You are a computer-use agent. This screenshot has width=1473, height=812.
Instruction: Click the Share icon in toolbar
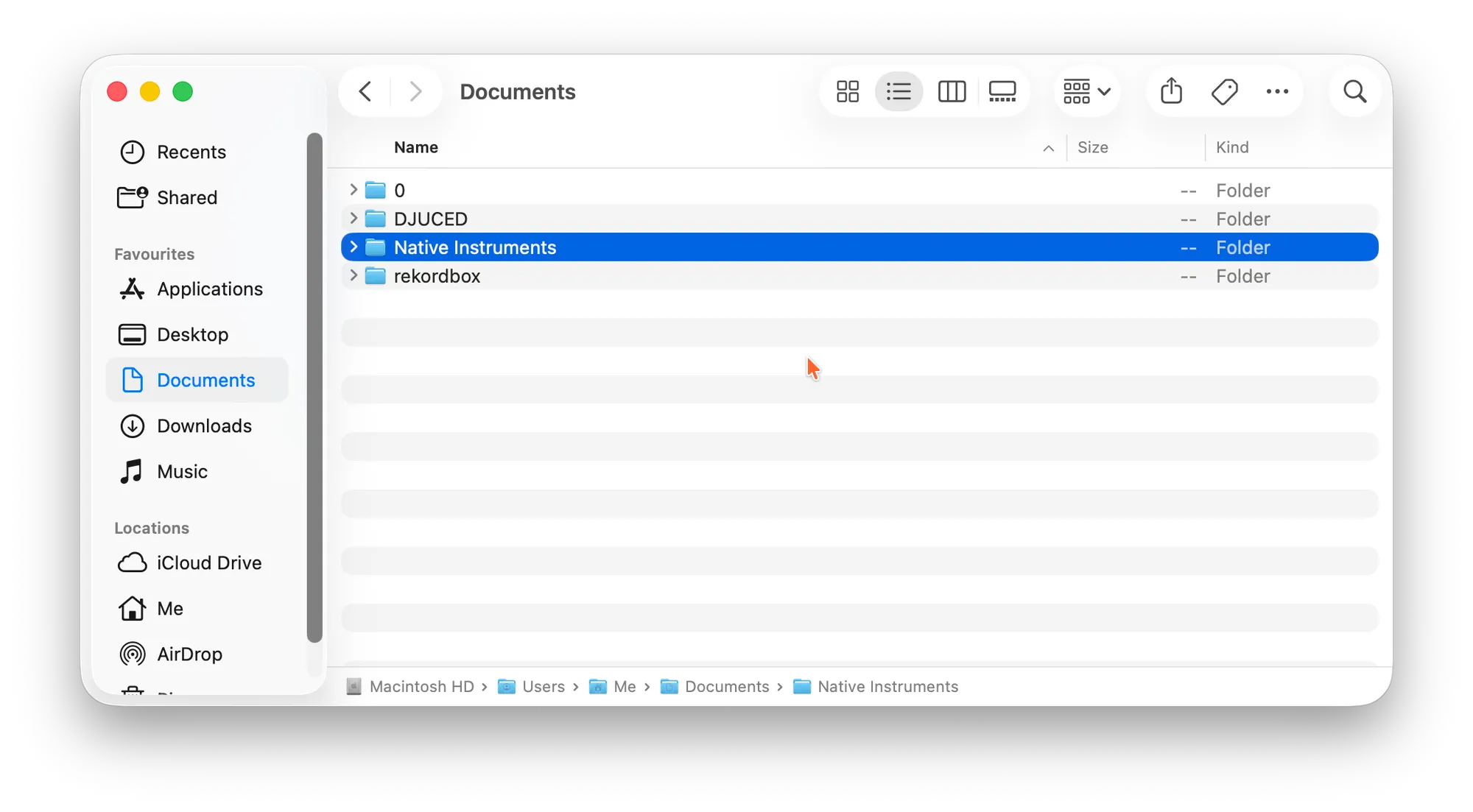coord(1171,92)
